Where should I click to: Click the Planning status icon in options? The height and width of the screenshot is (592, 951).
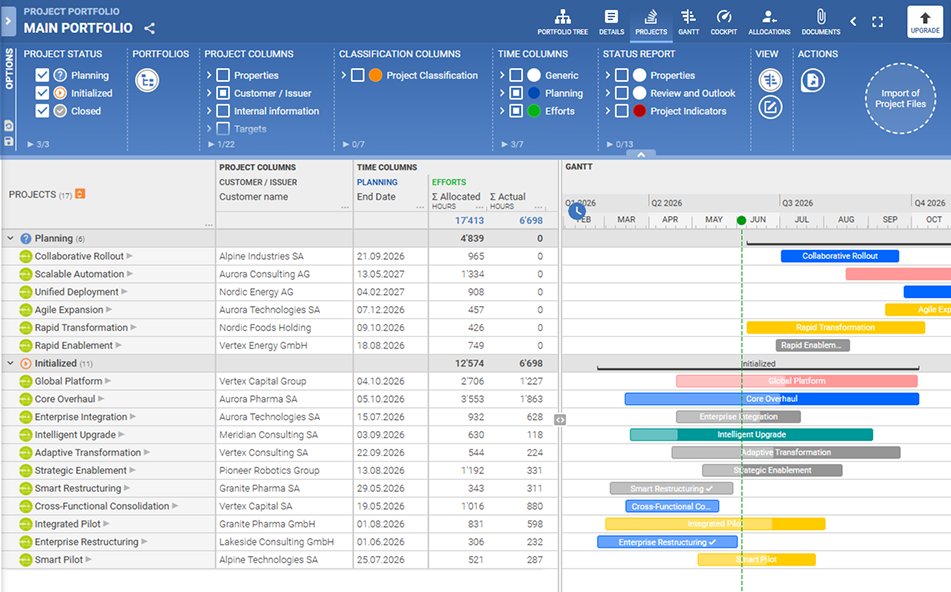60,75
